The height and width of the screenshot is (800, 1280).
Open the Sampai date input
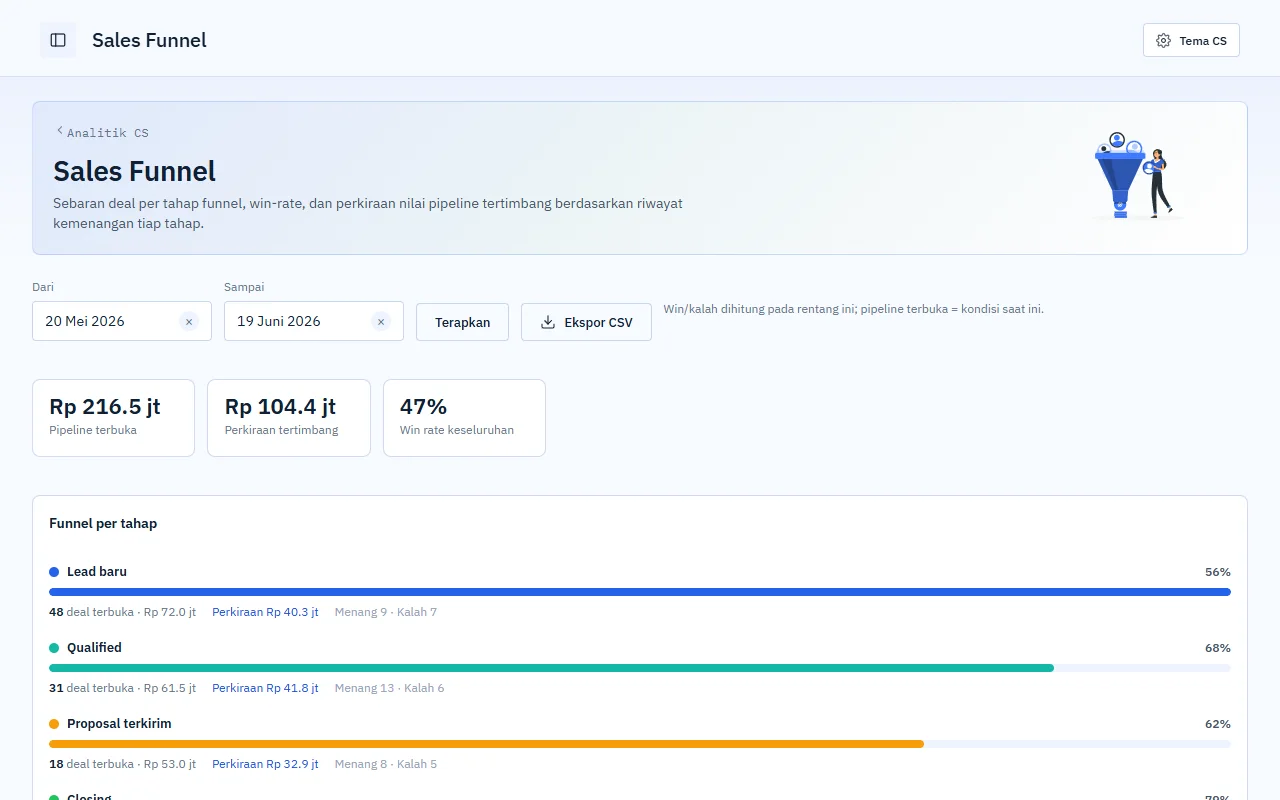[314, 321]
